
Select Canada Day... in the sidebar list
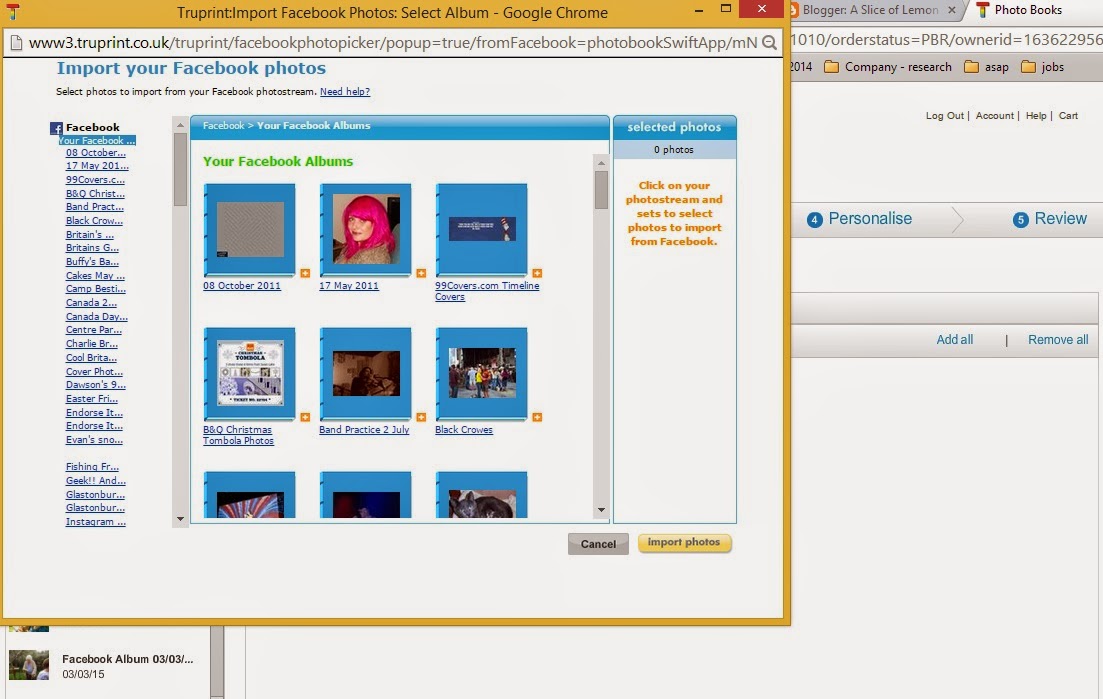pos(96,316)
